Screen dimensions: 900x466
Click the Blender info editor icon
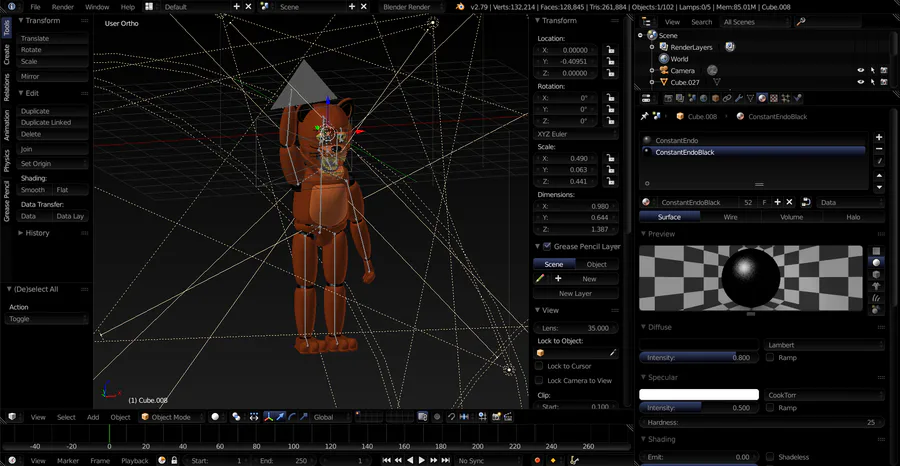11,7
